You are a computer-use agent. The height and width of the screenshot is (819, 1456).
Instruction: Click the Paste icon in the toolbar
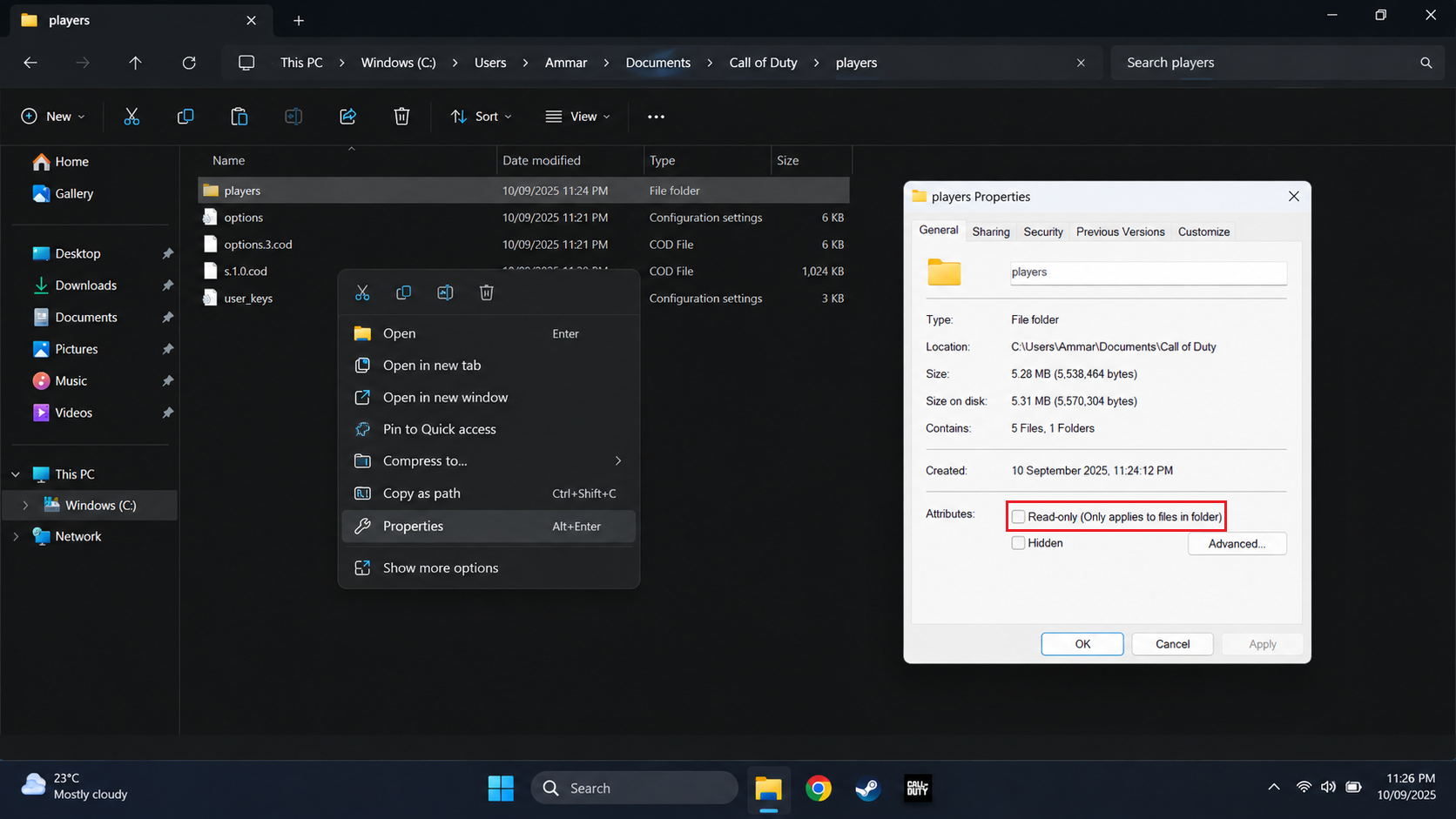point(239,117)
